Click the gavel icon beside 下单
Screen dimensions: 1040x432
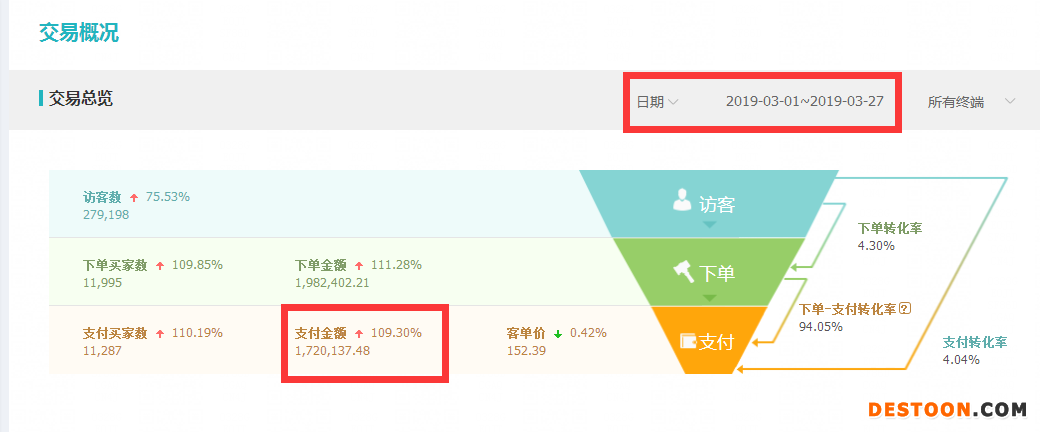click(x=684, y=270)
